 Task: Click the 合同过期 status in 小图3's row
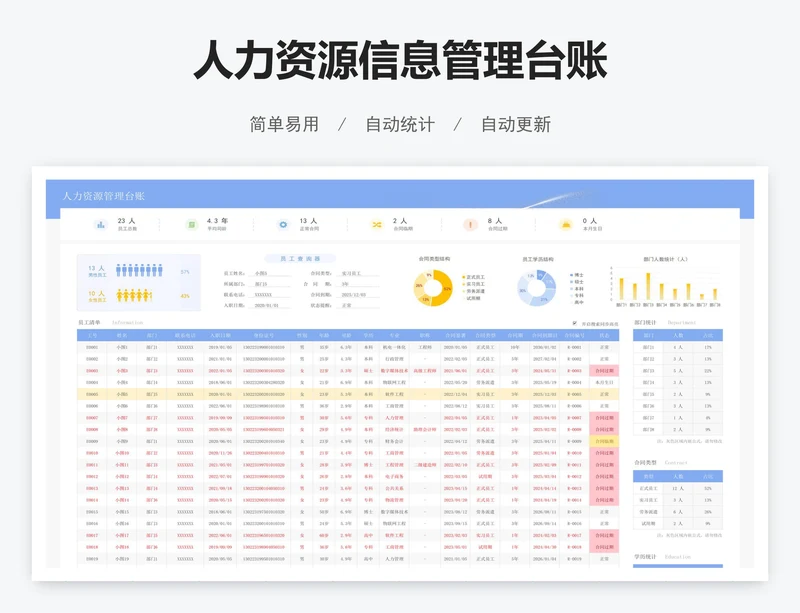click(x=604, y=371)
